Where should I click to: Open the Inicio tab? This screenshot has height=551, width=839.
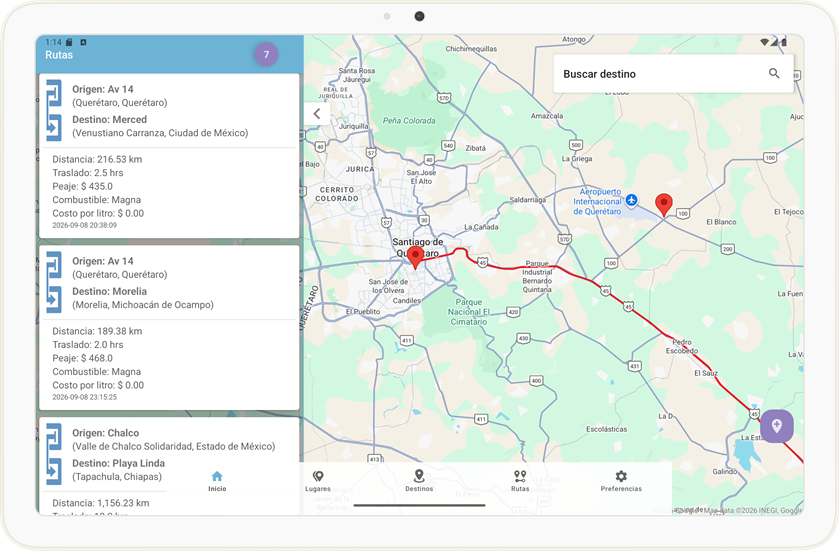(217, 481)
